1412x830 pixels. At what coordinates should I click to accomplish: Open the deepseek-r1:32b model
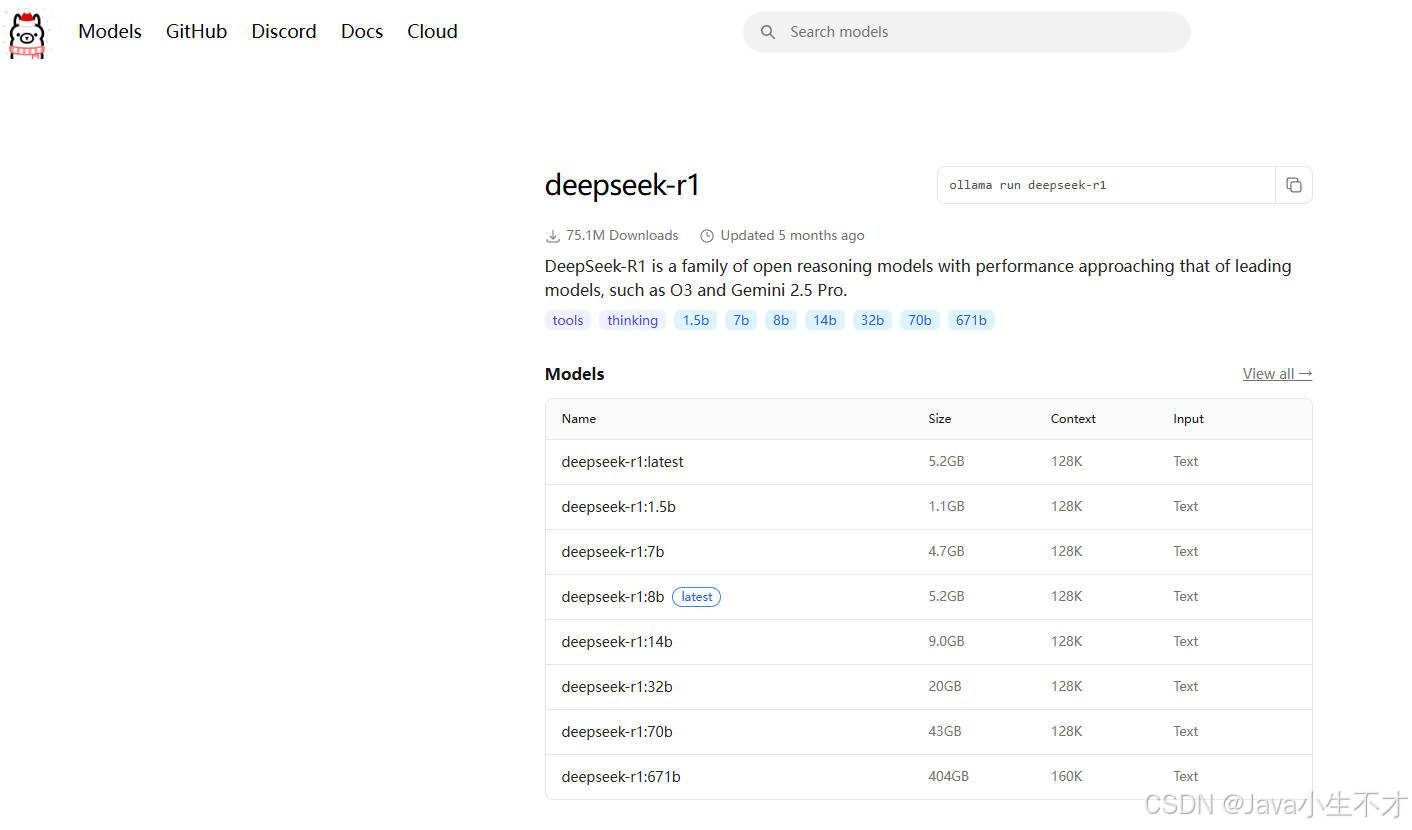(617, 687)
